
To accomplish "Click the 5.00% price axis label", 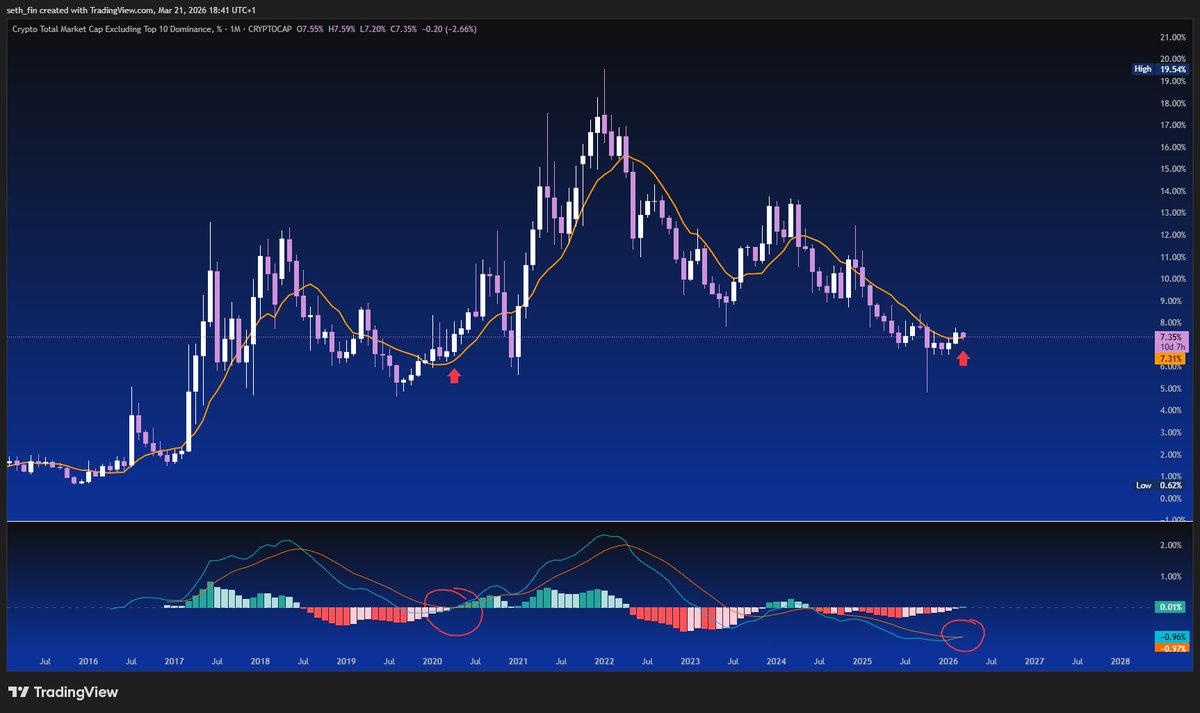I will pos(1173,389).
